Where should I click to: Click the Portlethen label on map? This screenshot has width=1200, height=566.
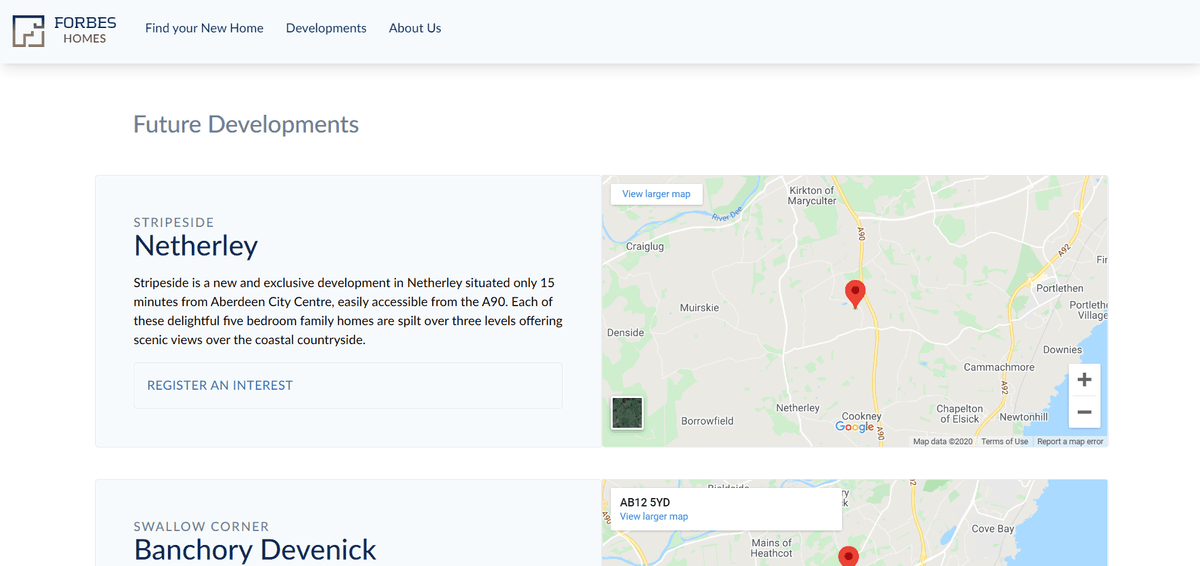[x=1060, y=288]
